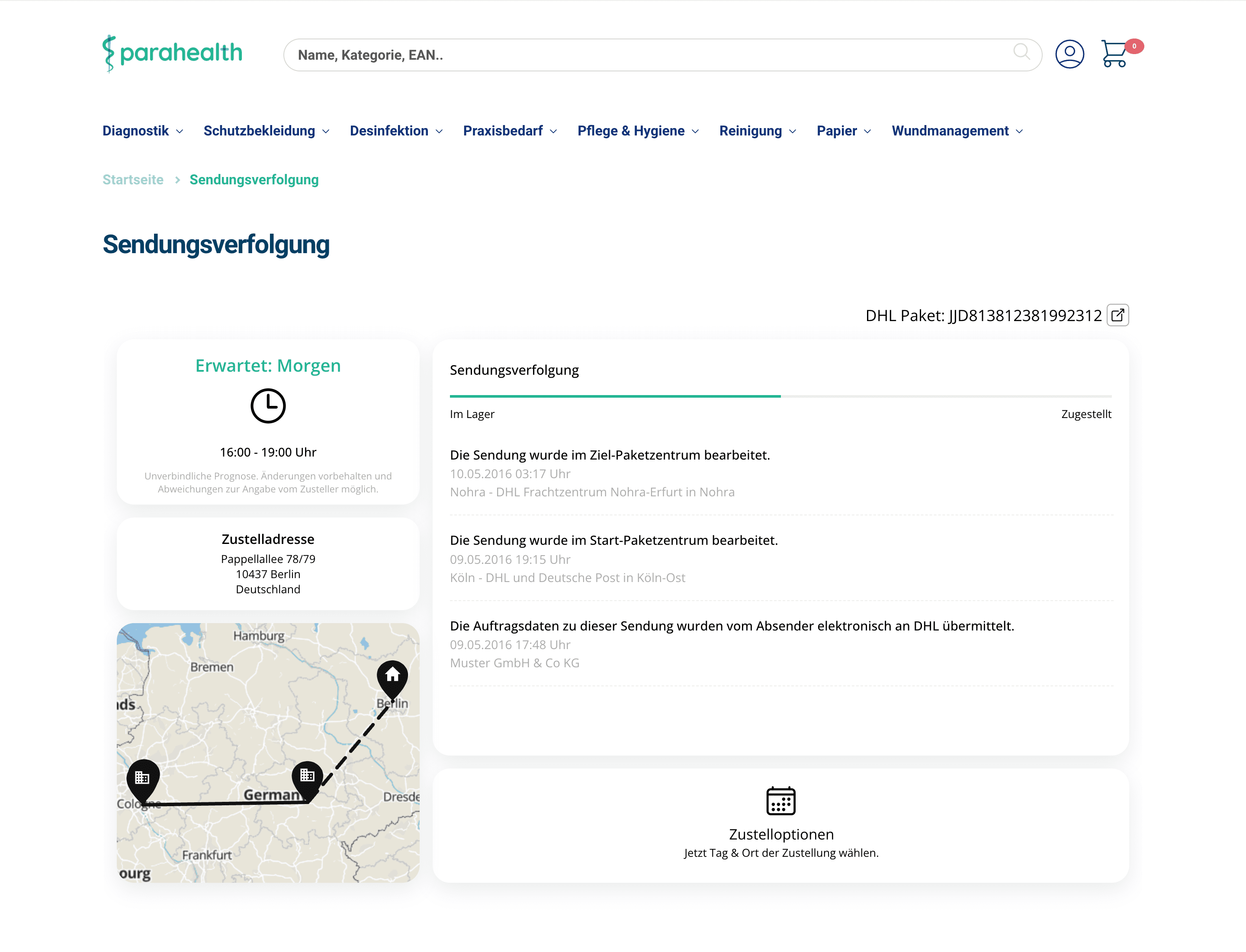Go to Startseite breadcrumb link
Screen dimensions: 1246x952
point(132,180)
